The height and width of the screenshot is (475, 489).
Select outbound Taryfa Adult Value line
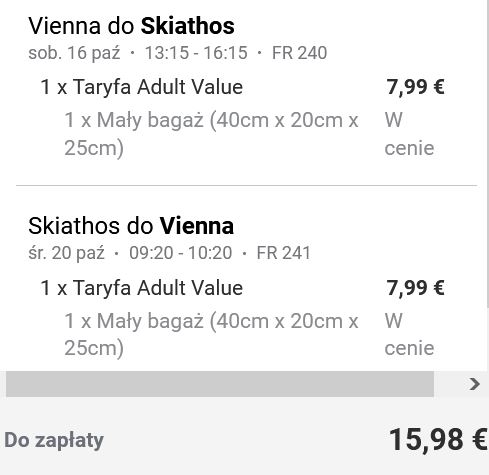(x=142, y=87)
